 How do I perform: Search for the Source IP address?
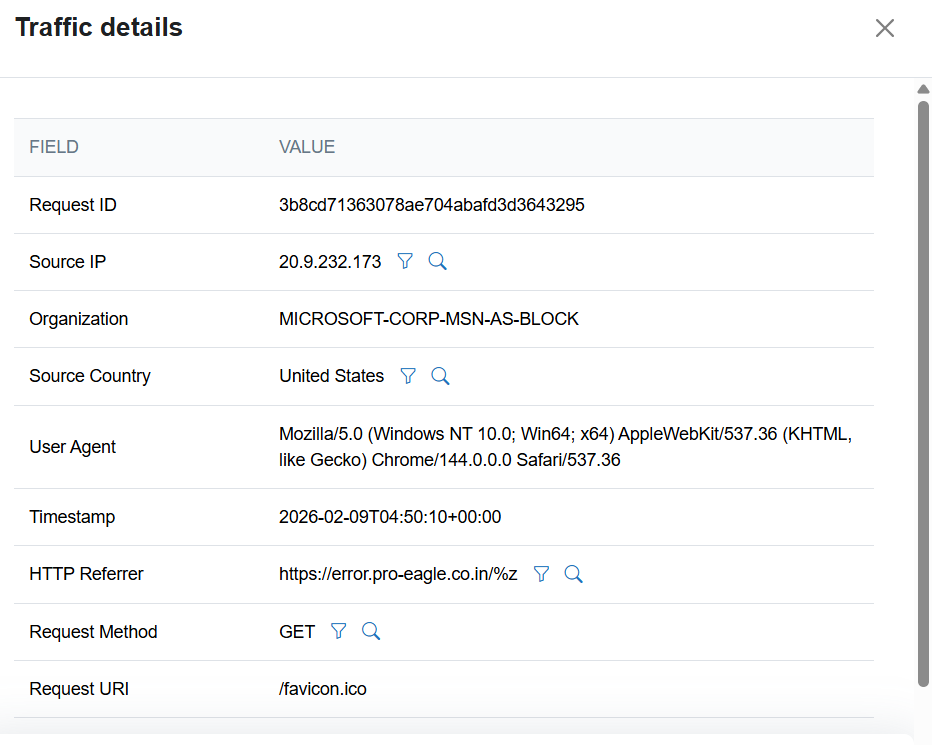point(437,262)
